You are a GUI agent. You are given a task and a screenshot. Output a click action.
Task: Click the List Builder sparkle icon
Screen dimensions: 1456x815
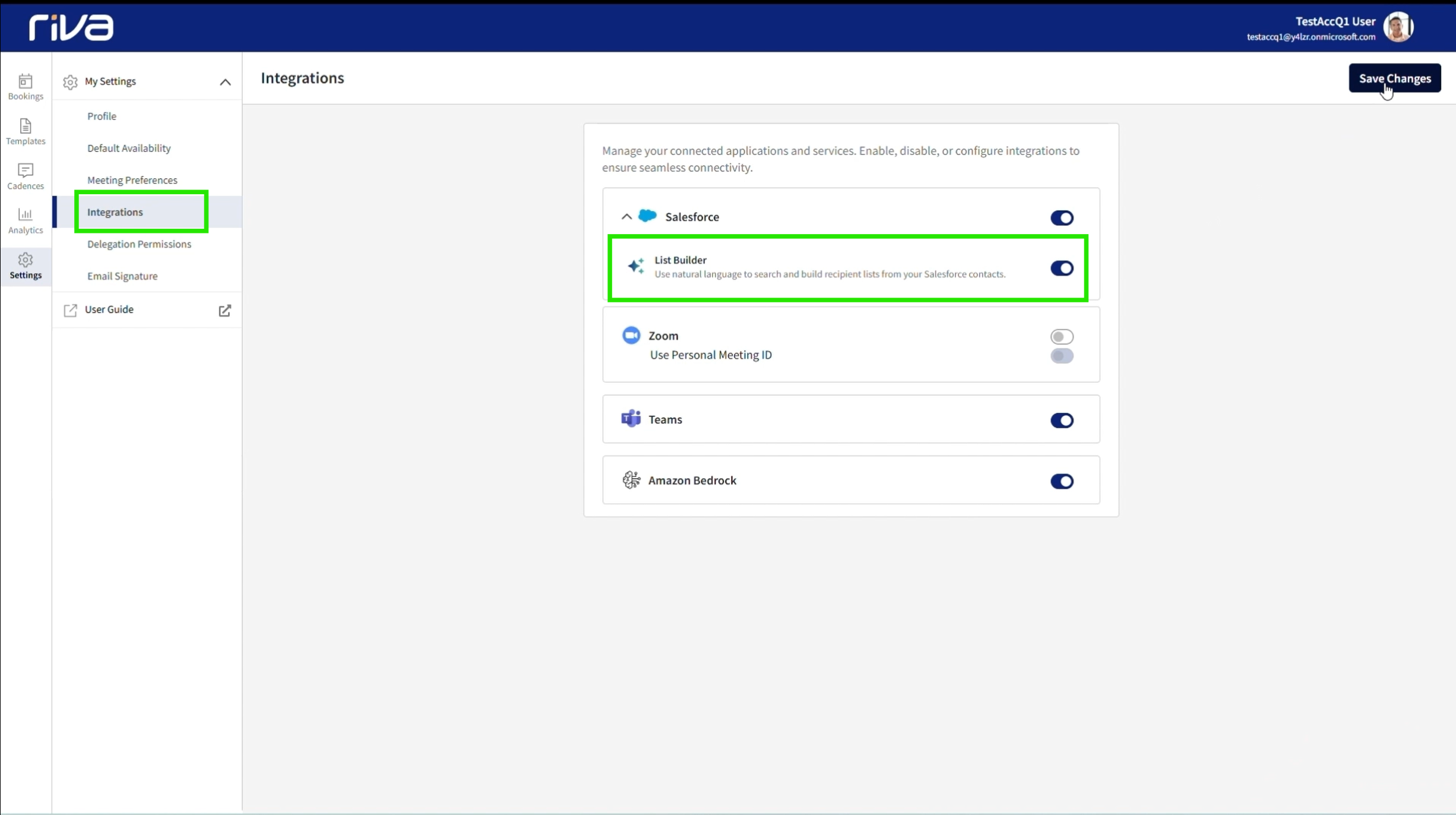pyautogui.click(x=636, y=266)
